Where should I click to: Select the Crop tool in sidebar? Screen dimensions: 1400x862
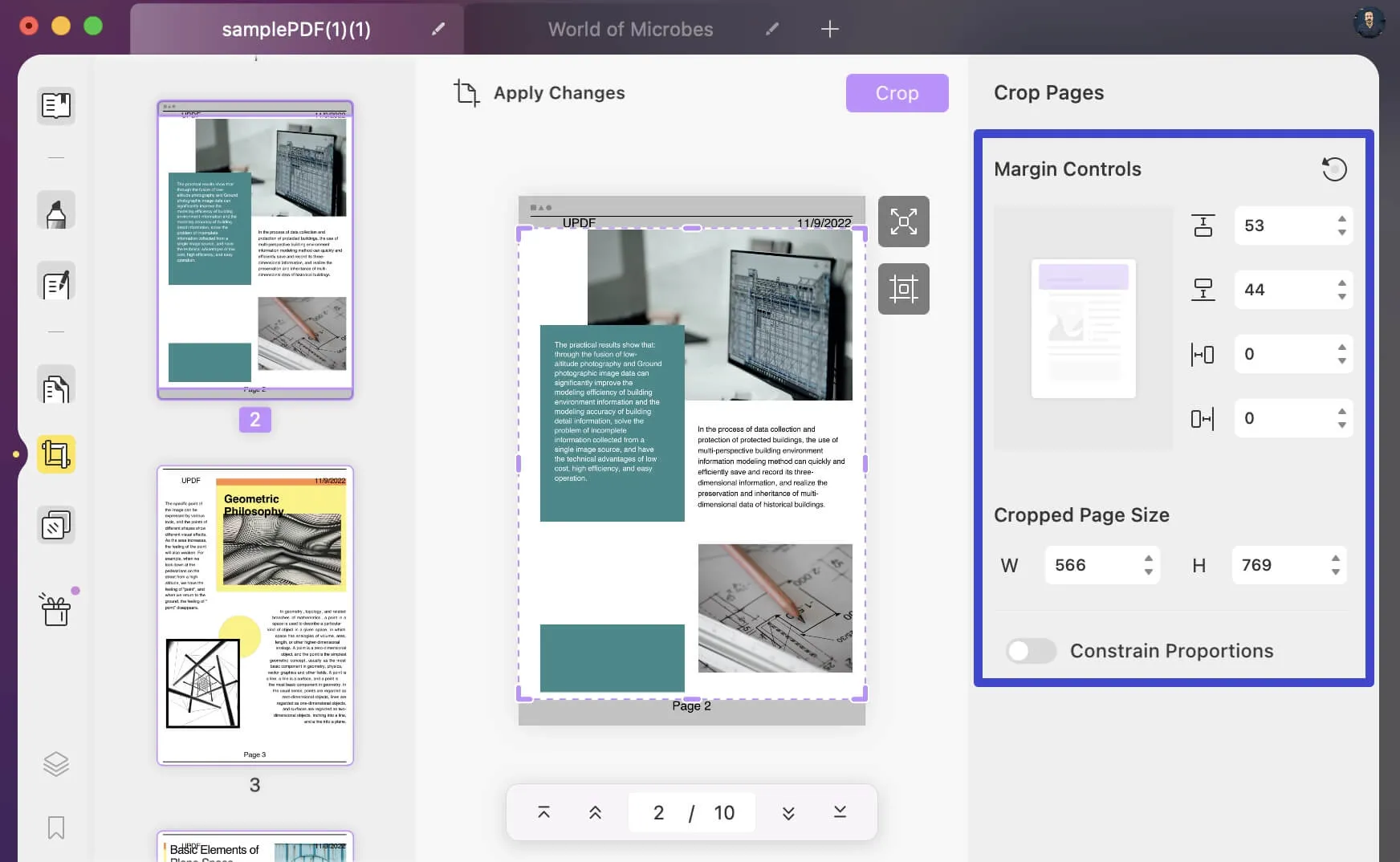[55, 454]
